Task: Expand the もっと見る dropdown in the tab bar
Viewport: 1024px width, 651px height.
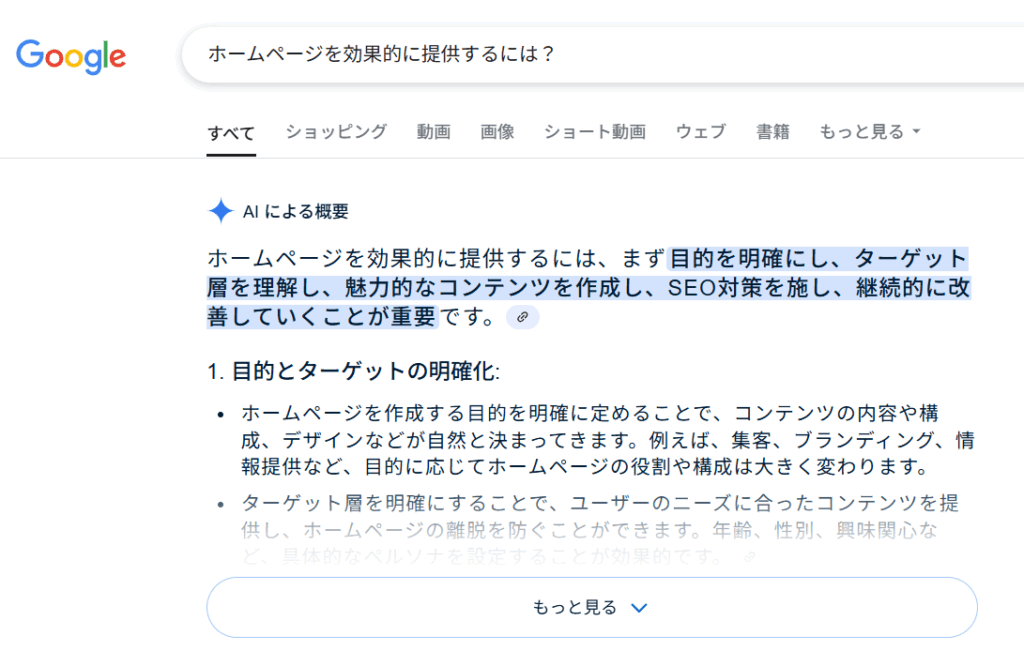Action: point(869,132)
